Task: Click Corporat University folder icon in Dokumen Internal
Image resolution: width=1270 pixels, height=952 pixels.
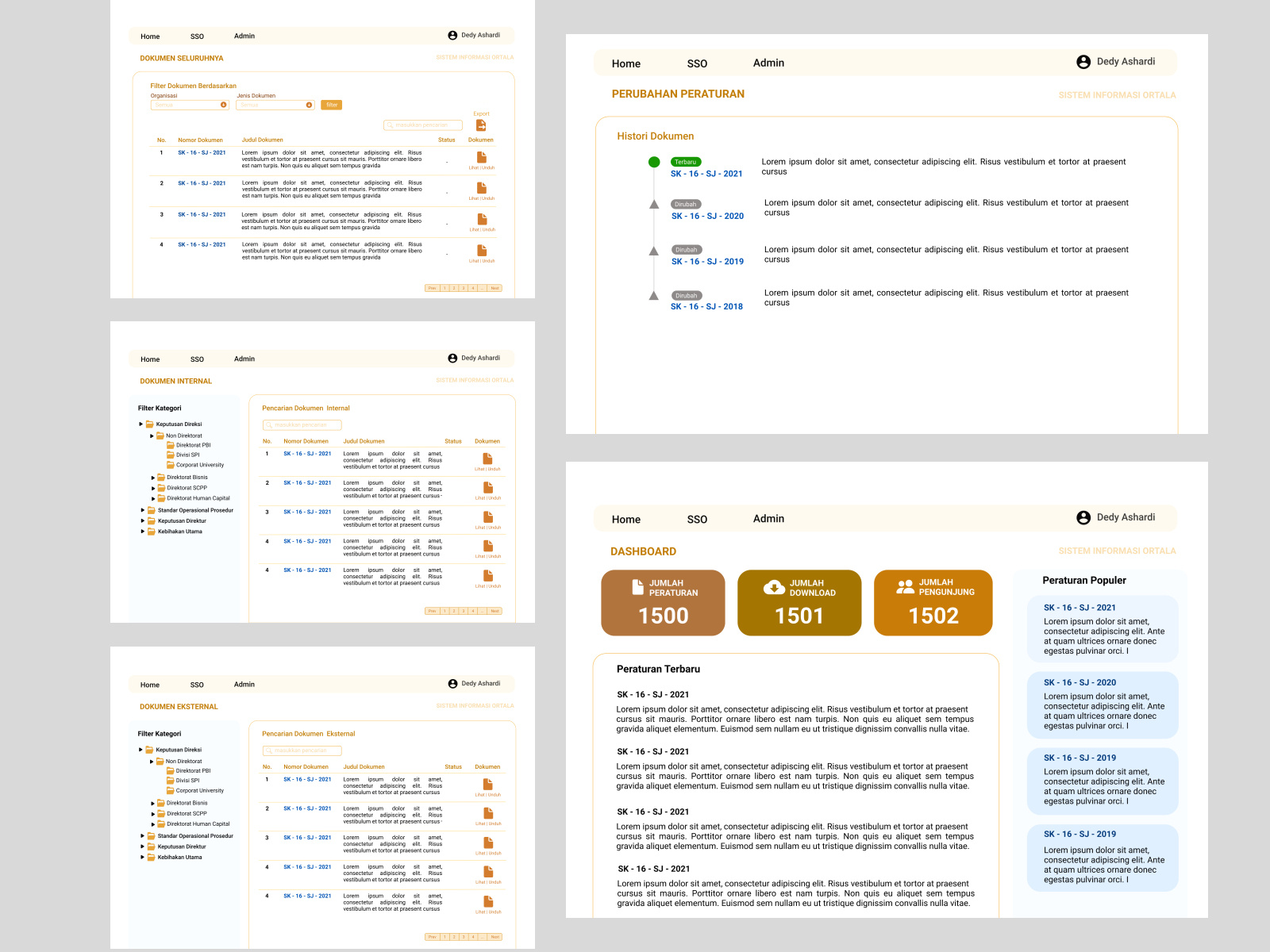Action: 170,465
